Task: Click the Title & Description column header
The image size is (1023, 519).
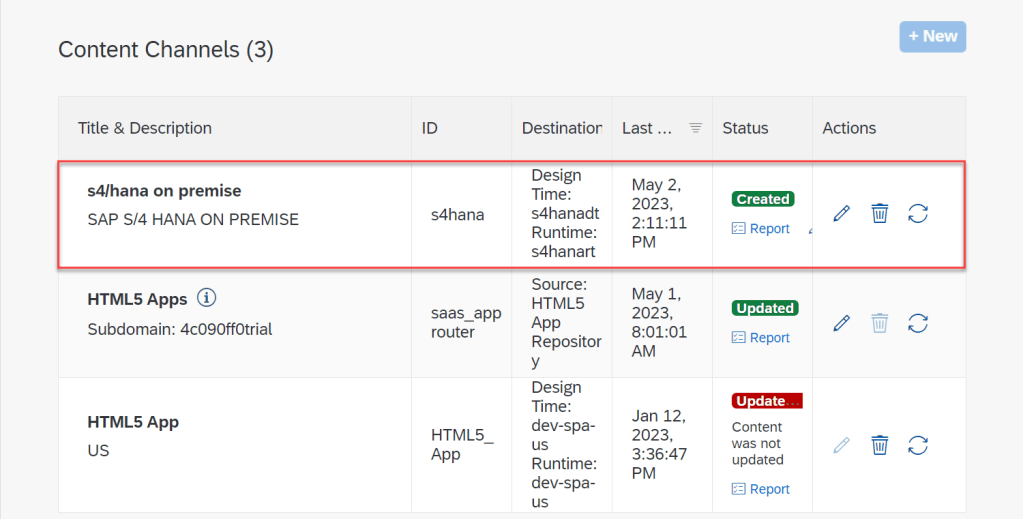Action: (x=145, y=128)
